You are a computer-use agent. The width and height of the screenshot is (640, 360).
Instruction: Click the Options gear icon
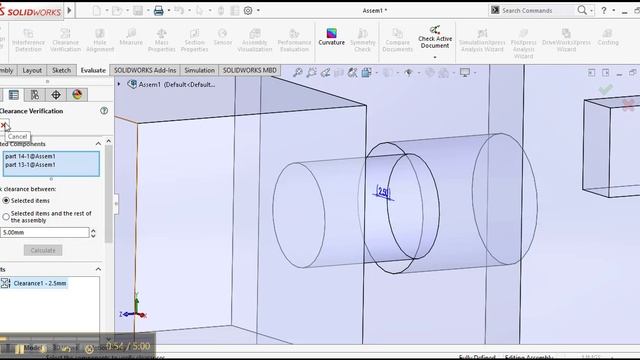[x=248, y=11]
